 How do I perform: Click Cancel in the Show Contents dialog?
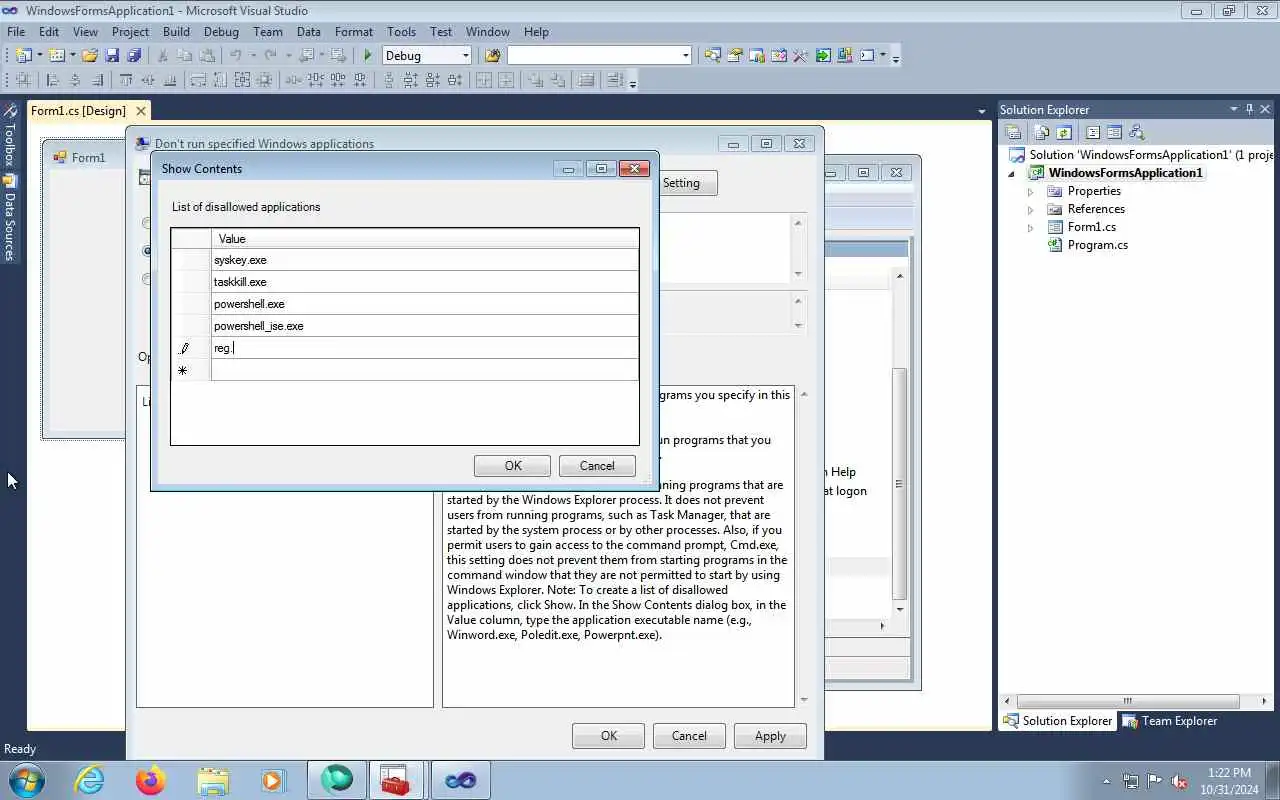click(x=597, y=466)
